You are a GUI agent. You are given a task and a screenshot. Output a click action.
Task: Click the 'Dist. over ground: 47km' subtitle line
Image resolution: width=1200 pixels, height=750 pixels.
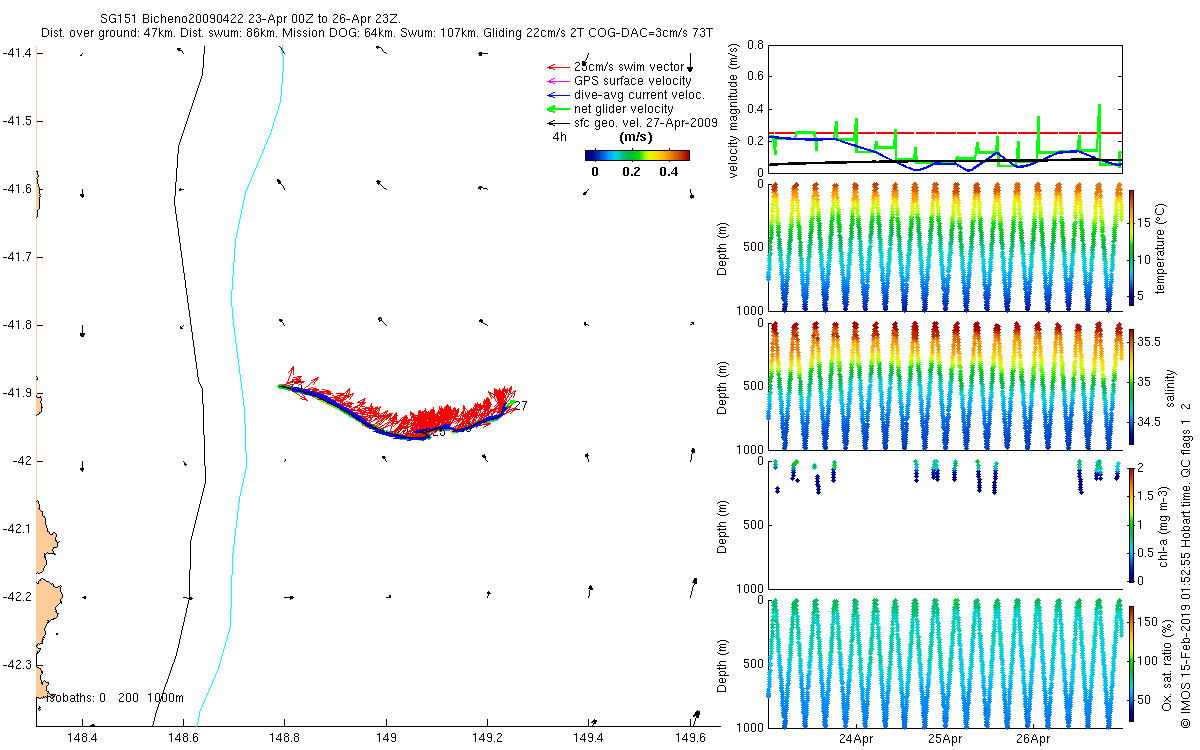tap(375, 33)
